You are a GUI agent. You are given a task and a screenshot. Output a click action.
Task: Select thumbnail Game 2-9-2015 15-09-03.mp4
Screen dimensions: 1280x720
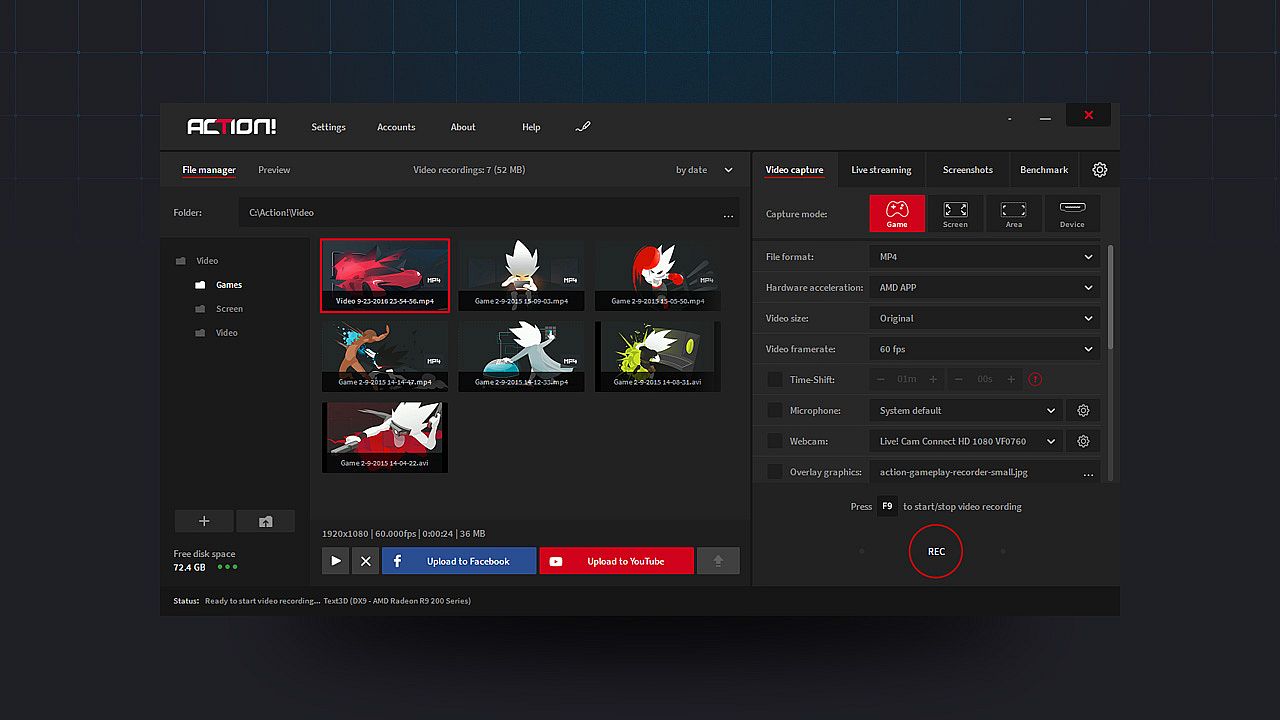[x=521, y=275]
